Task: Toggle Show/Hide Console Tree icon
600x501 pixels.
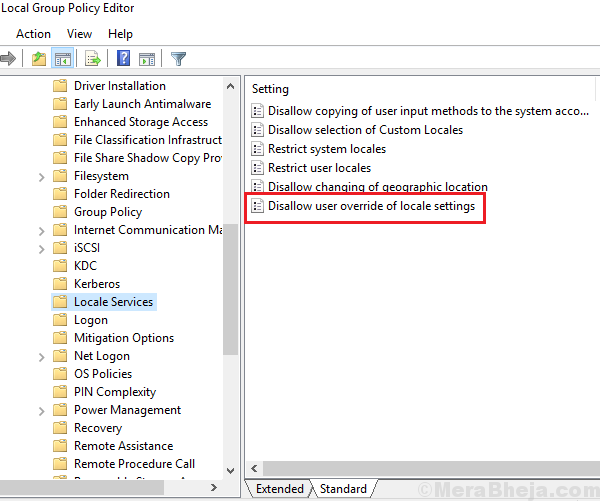Action: point(63,59)
